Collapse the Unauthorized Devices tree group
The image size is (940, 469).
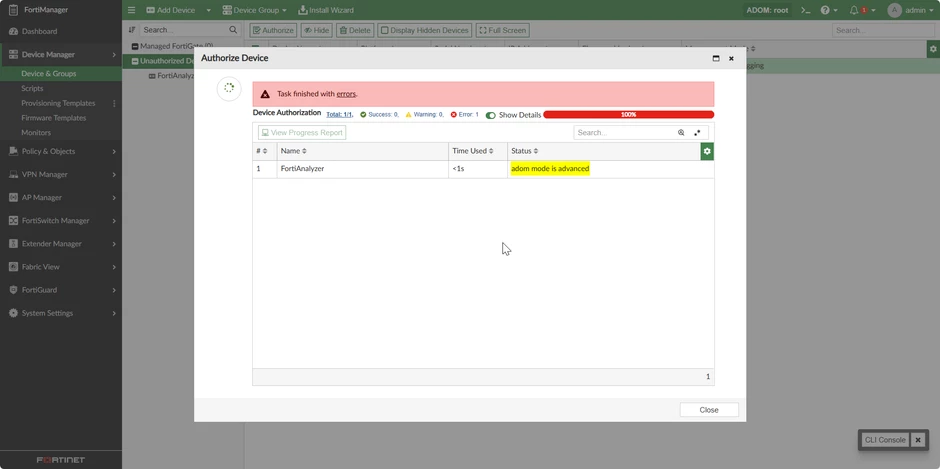click(x=135, y=61)
